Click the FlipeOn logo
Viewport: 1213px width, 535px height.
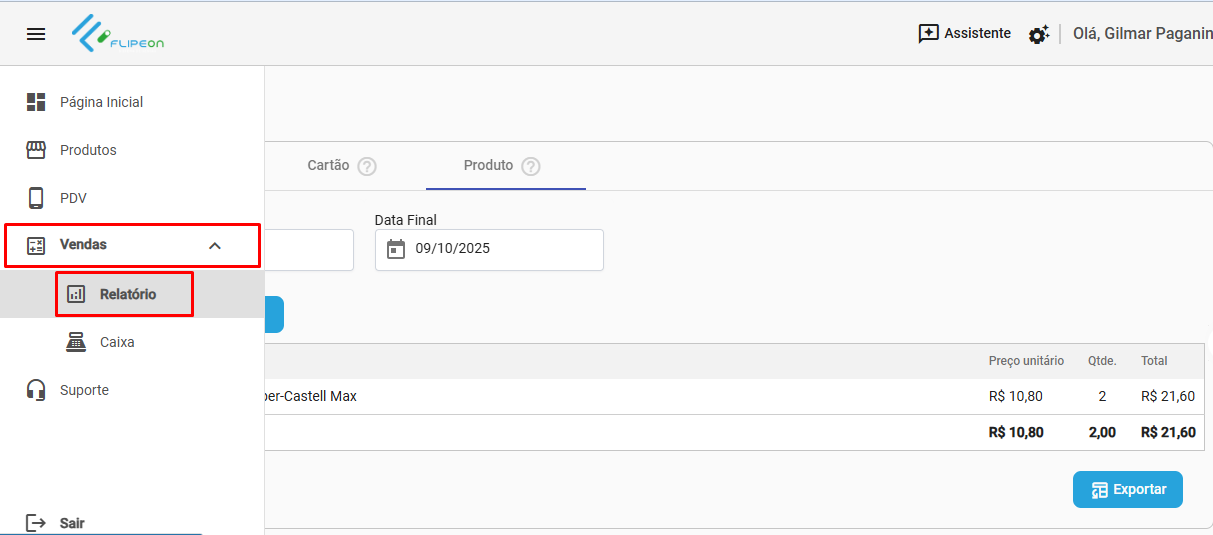click(x=118, y=34)
